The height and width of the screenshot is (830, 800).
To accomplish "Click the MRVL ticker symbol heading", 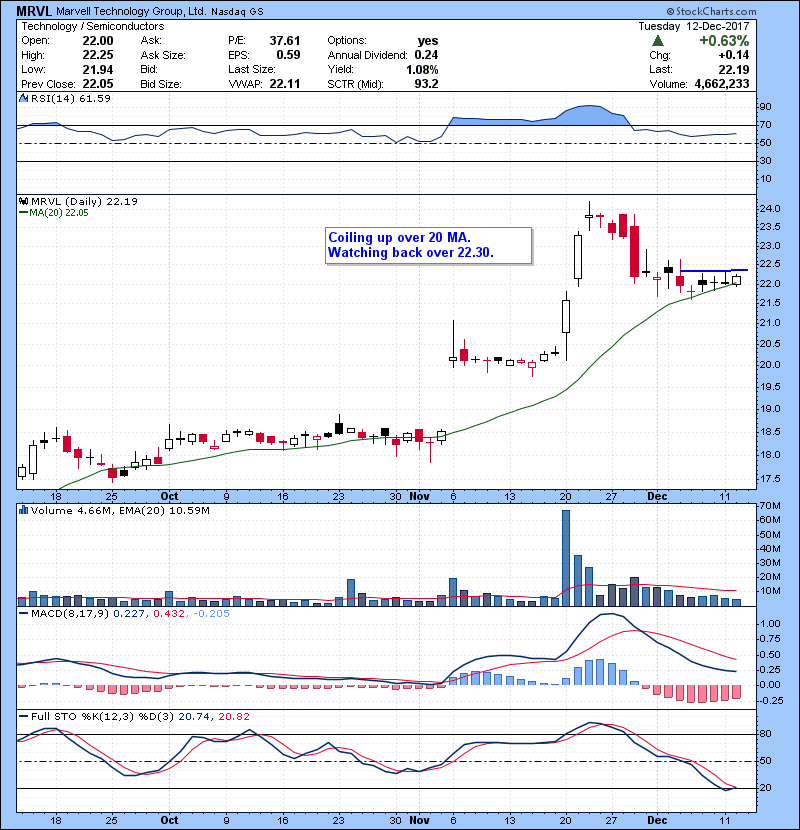I will [x=34, y=11].
